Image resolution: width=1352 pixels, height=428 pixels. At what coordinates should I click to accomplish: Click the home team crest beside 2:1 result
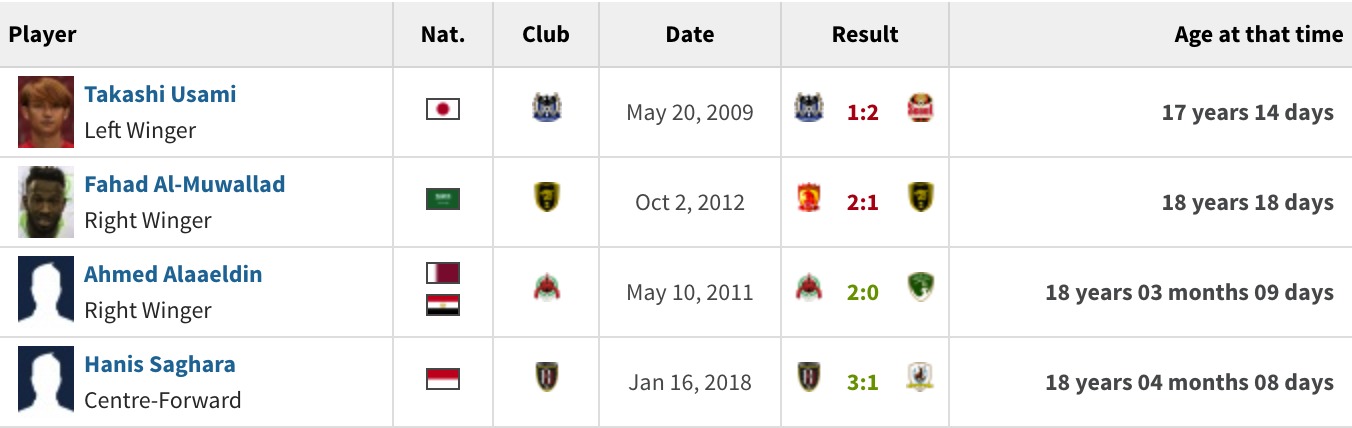[808, 198]
